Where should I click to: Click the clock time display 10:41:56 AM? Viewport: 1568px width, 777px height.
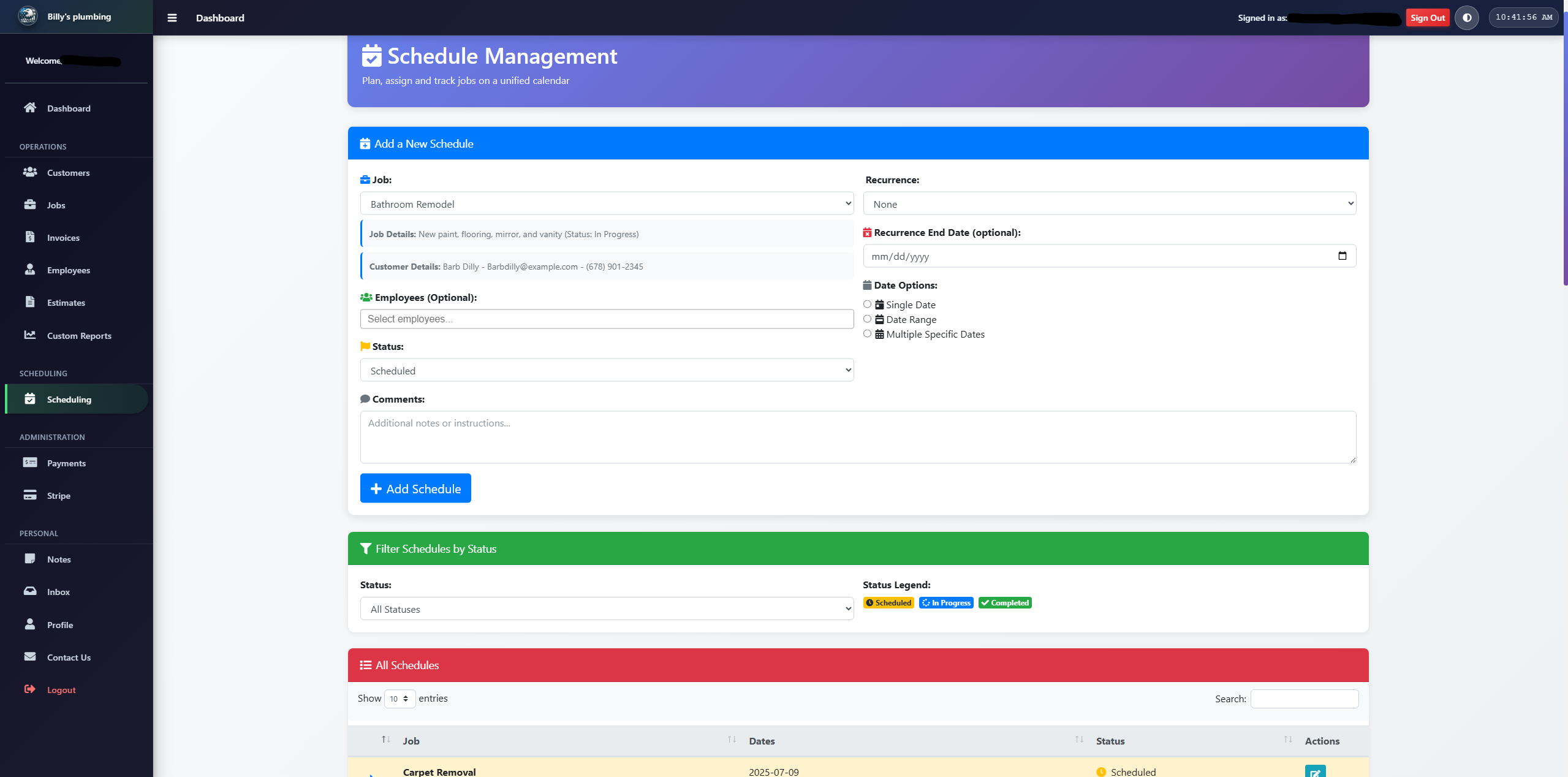(x=1523, y=18)
